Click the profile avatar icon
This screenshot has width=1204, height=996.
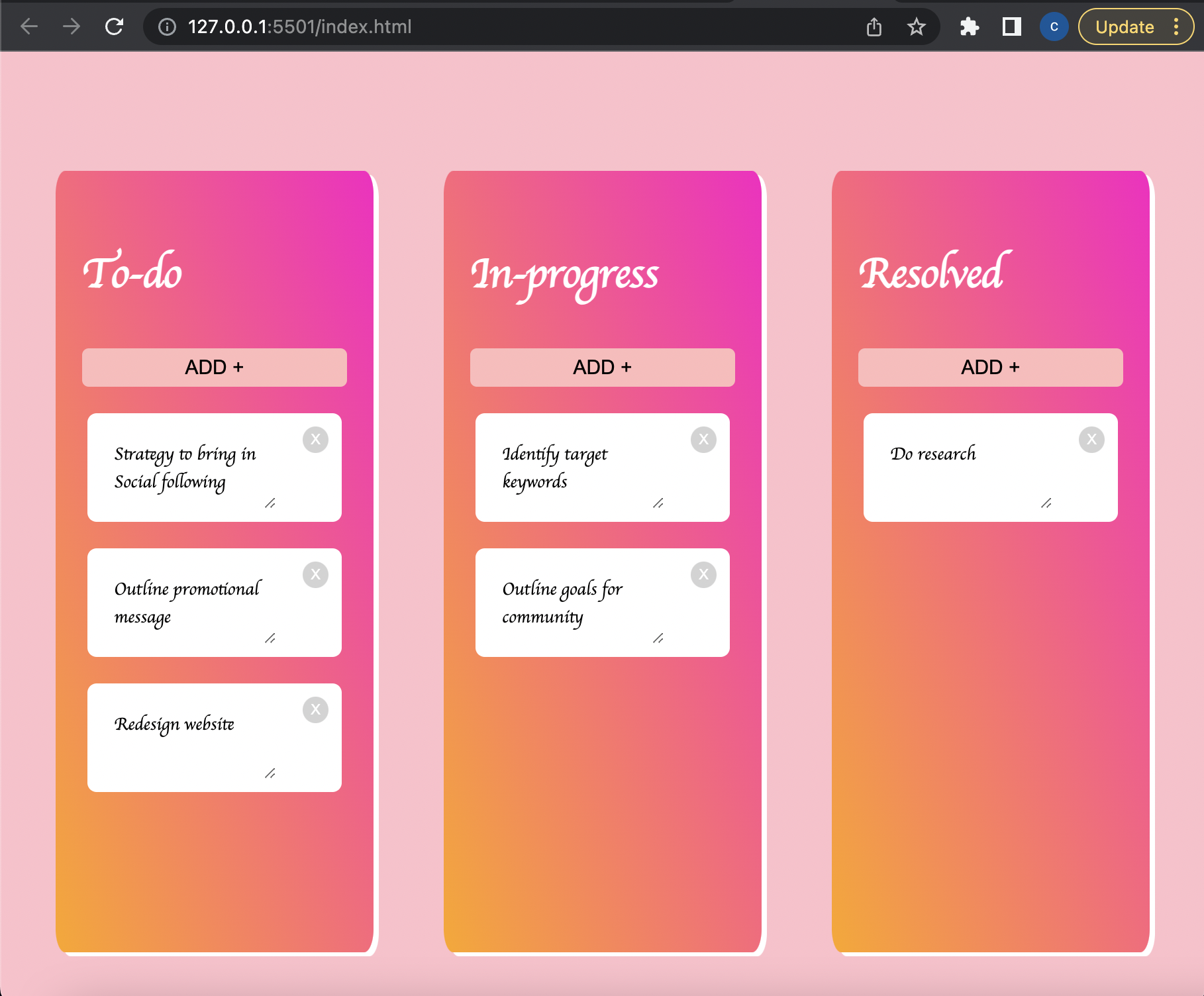click(x=1054, y=26)
